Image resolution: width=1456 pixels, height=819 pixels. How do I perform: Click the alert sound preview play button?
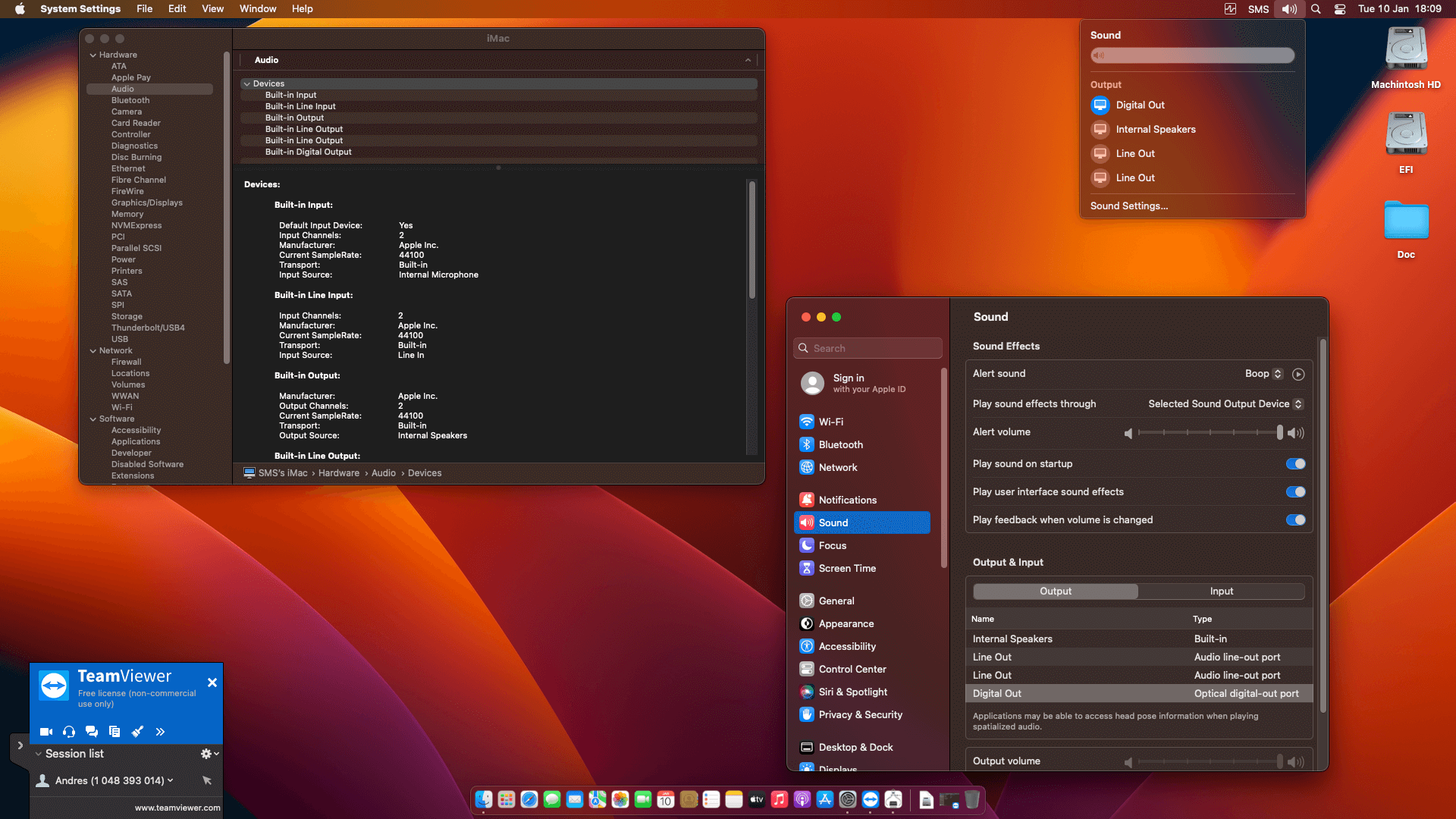tap(1298, 374)
